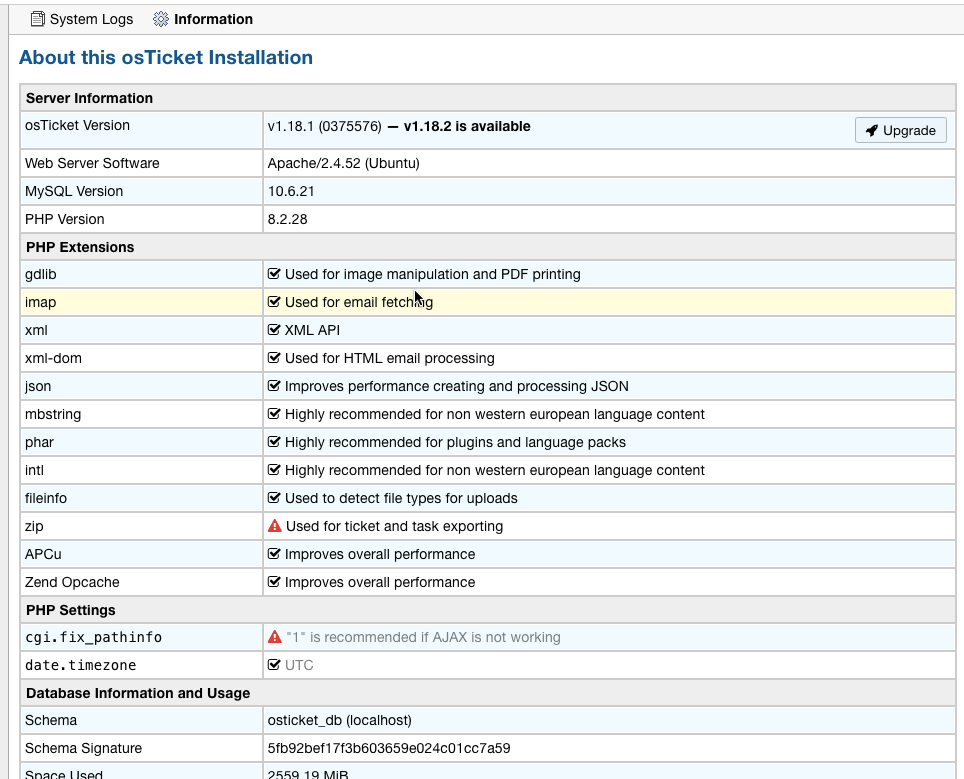Click the System Logs document icon

[x=38, y=19]
